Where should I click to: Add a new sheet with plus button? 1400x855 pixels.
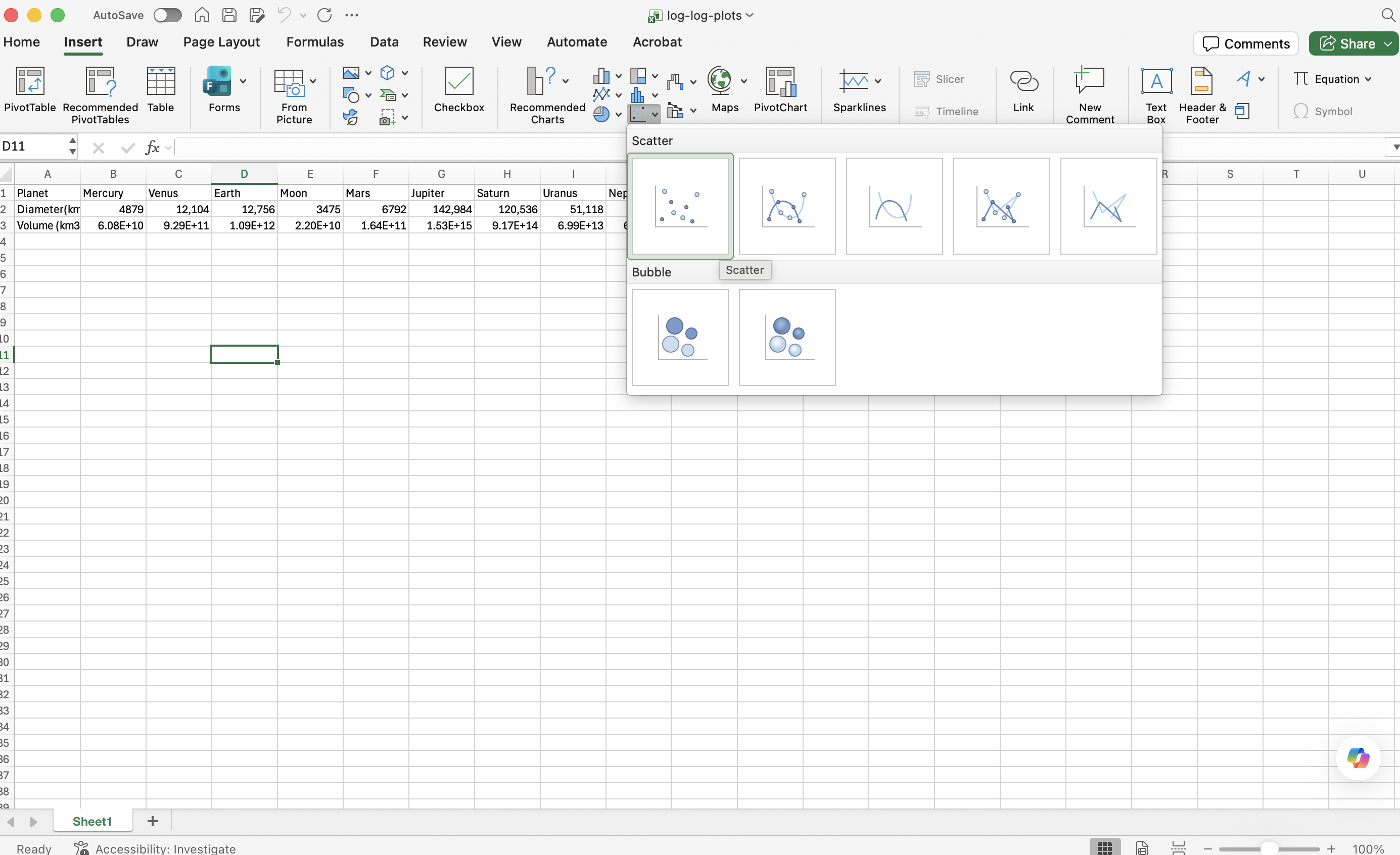pos(152,821)
